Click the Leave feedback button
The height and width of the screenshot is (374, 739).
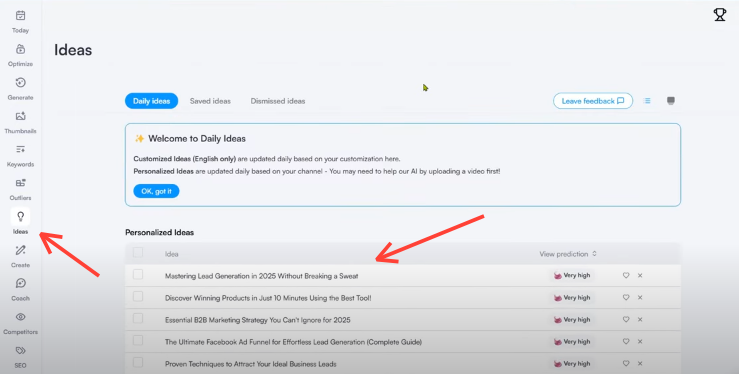click(593, 101)
